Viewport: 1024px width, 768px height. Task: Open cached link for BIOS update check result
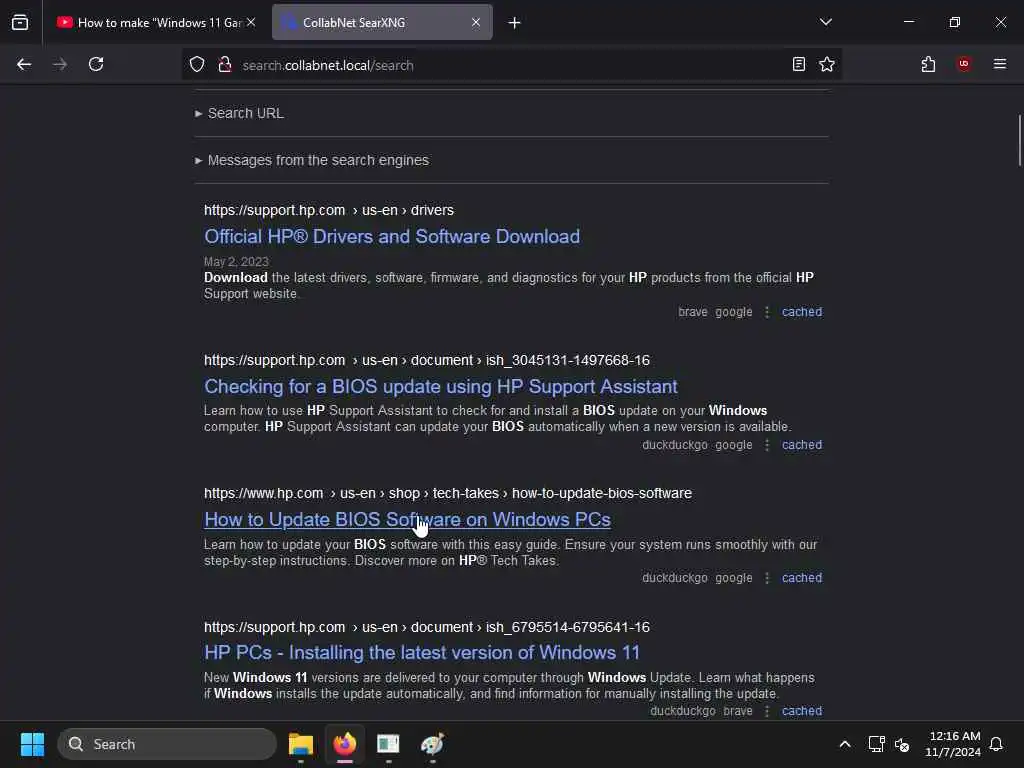[x=802, y=445]
